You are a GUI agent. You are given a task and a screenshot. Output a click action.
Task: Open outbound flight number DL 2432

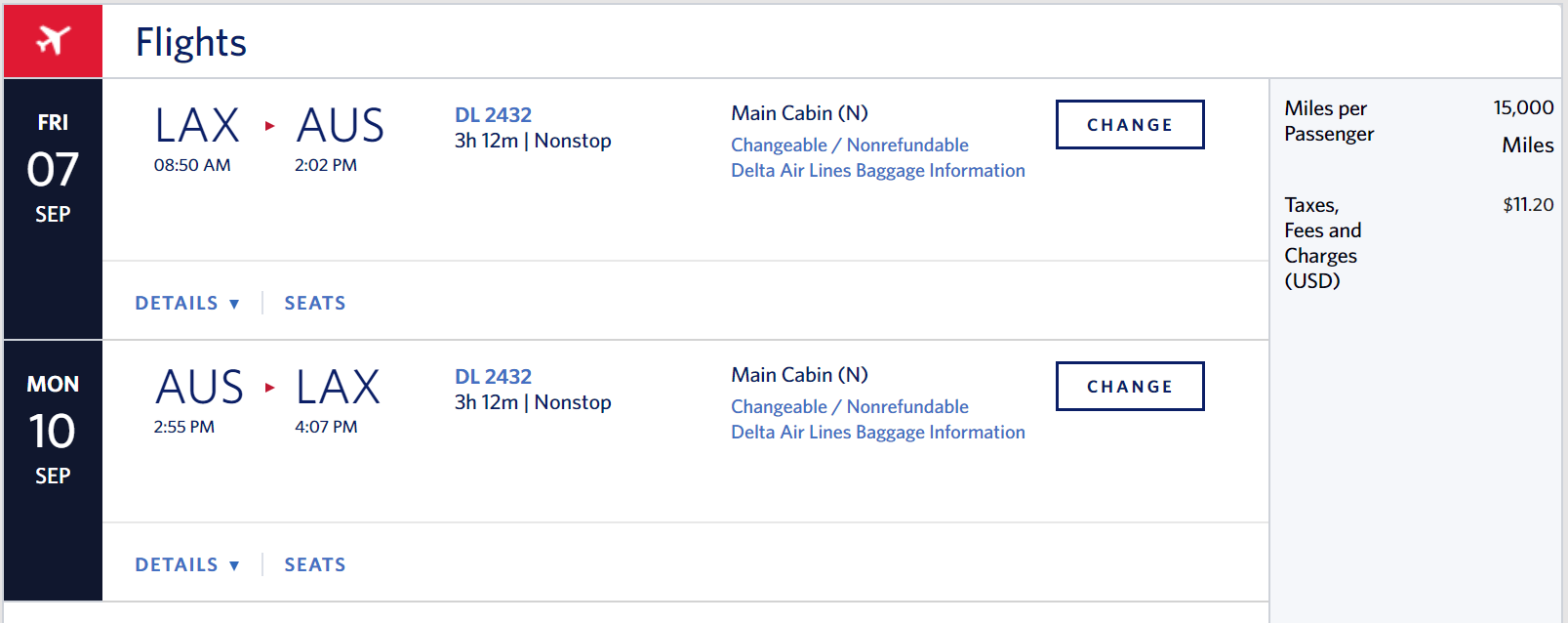click(x=493, y=115)
